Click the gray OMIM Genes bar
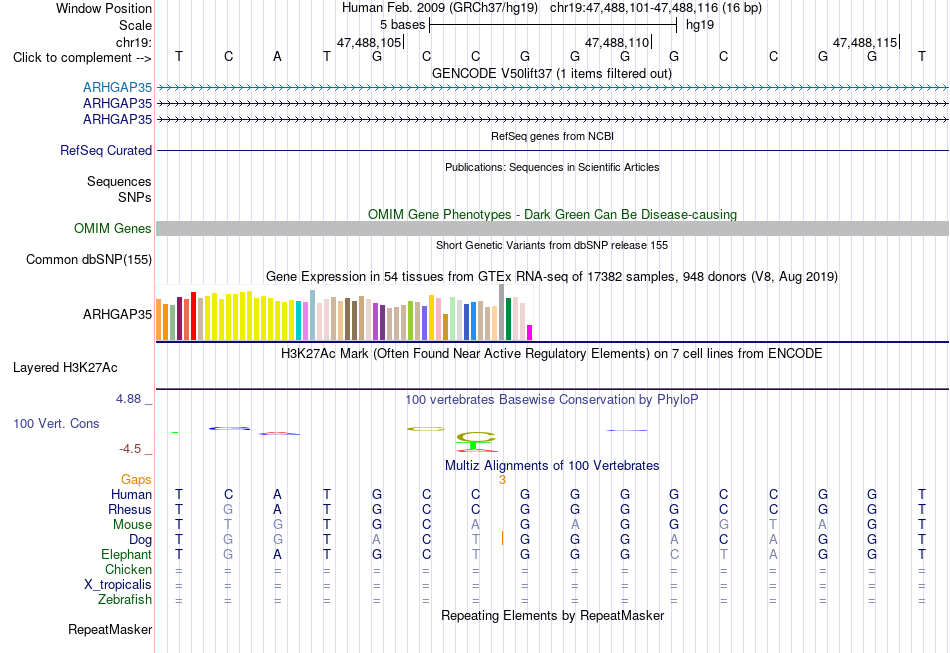 pyautogui.click(x=553, y=228)
